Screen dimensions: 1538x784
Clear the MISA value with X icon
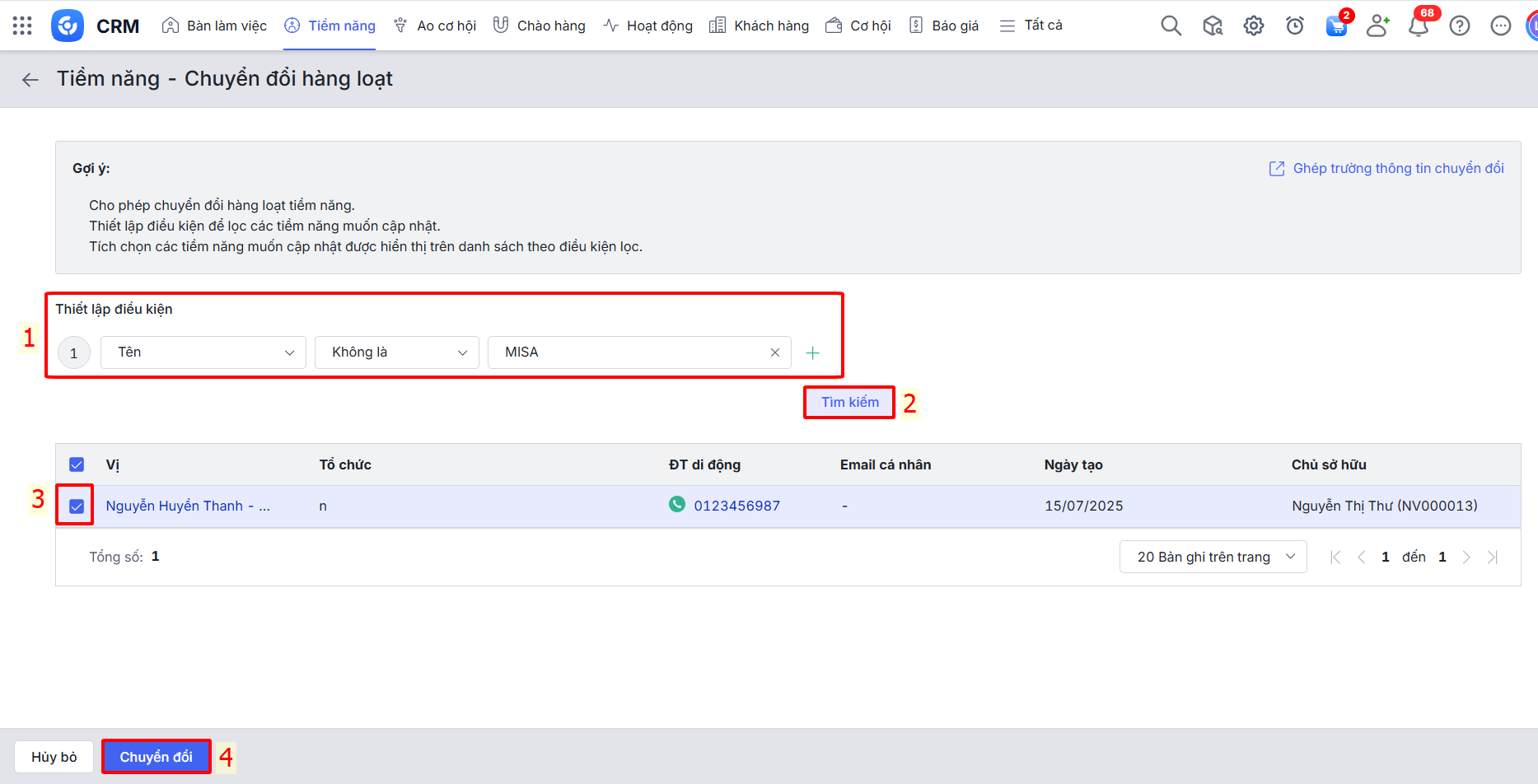coord(774,352)
